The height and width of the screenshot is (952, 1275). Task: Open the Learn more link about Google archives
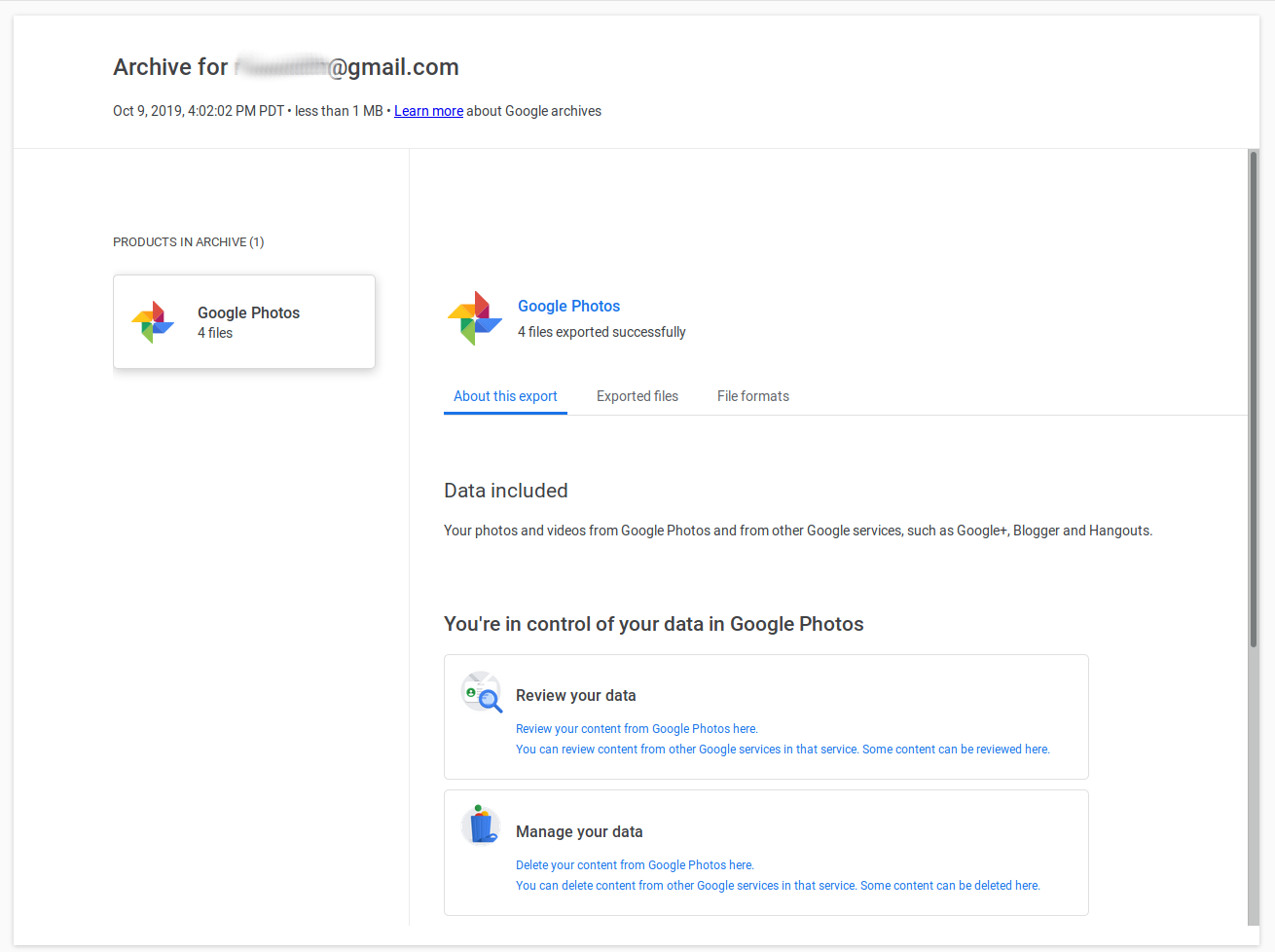428,111
